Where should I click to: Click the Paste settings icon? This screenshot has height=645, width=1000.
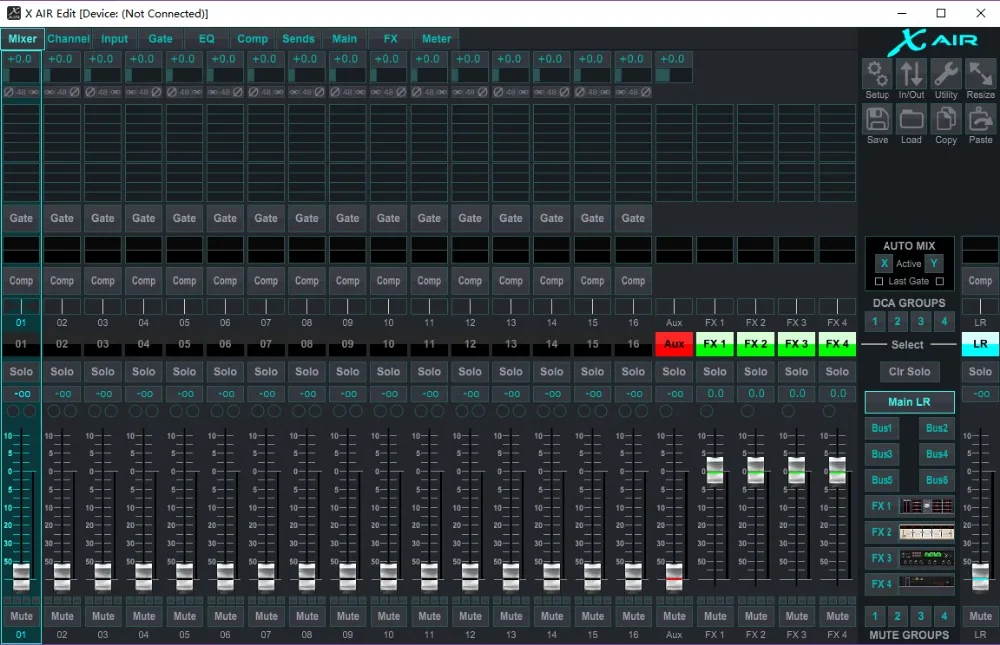[x=980, y=119]
